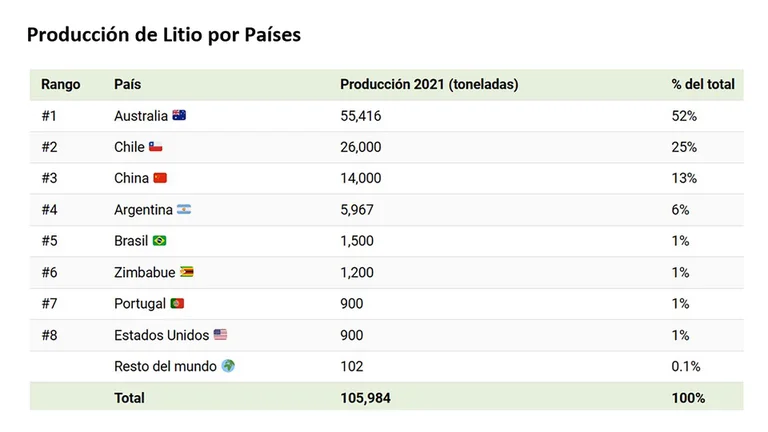
Task: Click the Argentina flag icon
Action: coord(184,209)
